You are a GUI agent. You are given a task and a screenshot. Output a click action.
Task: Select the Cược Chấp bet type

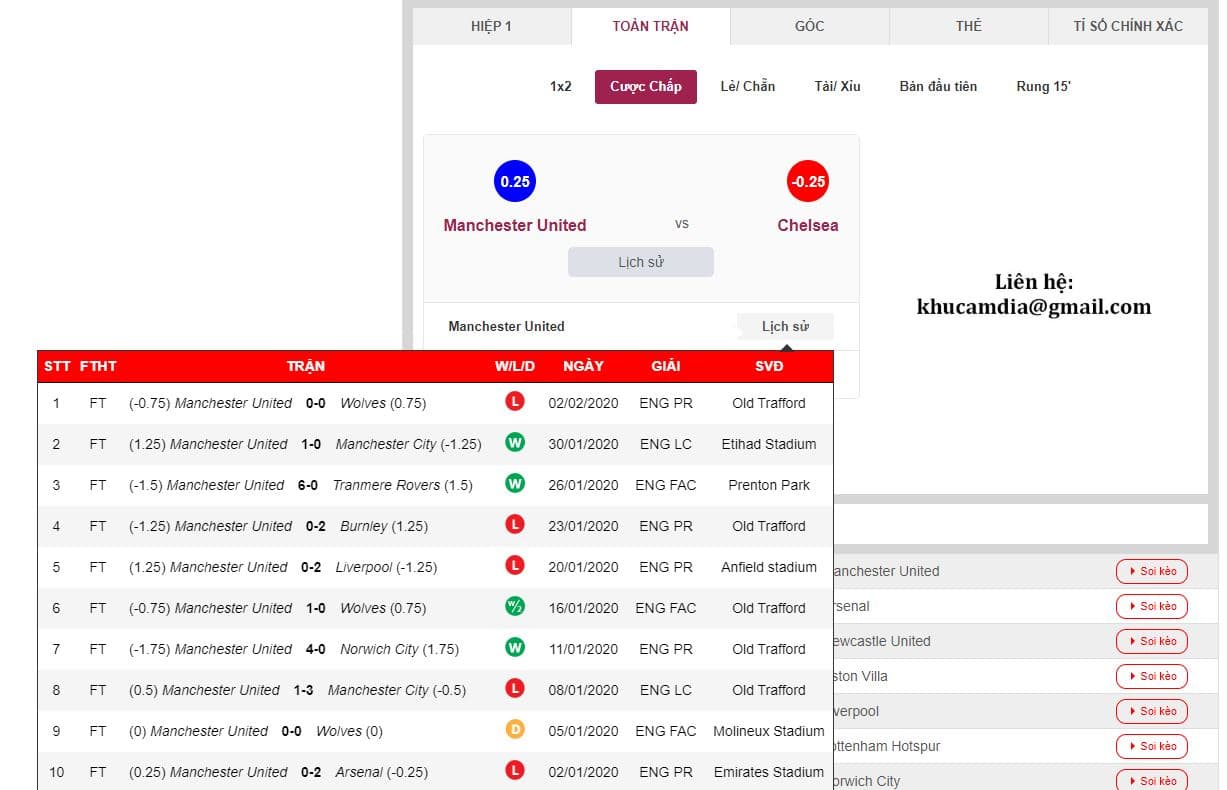tap(646, 86)
